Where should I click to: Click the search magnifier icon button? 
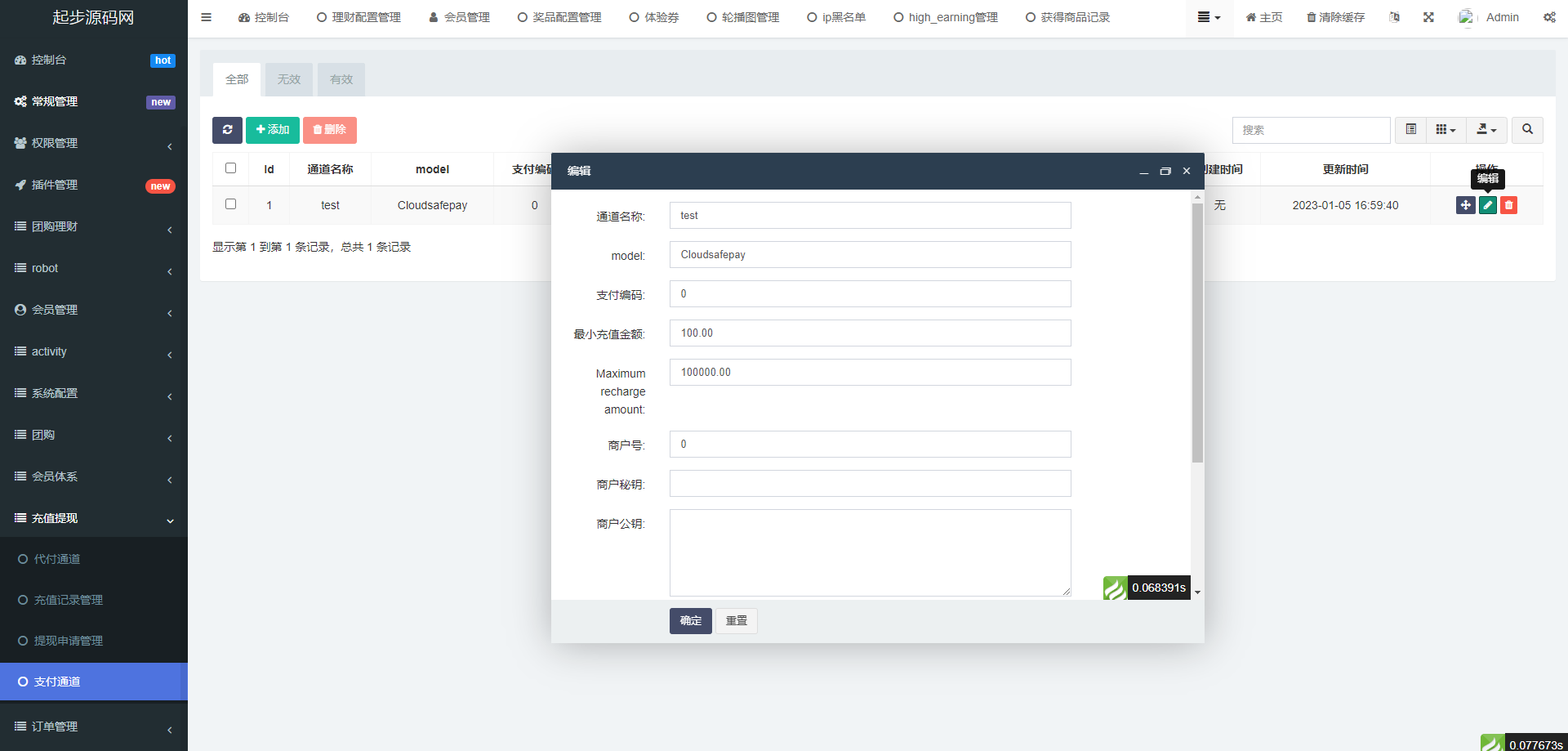pyautogui.click(x=1526, y=130)
